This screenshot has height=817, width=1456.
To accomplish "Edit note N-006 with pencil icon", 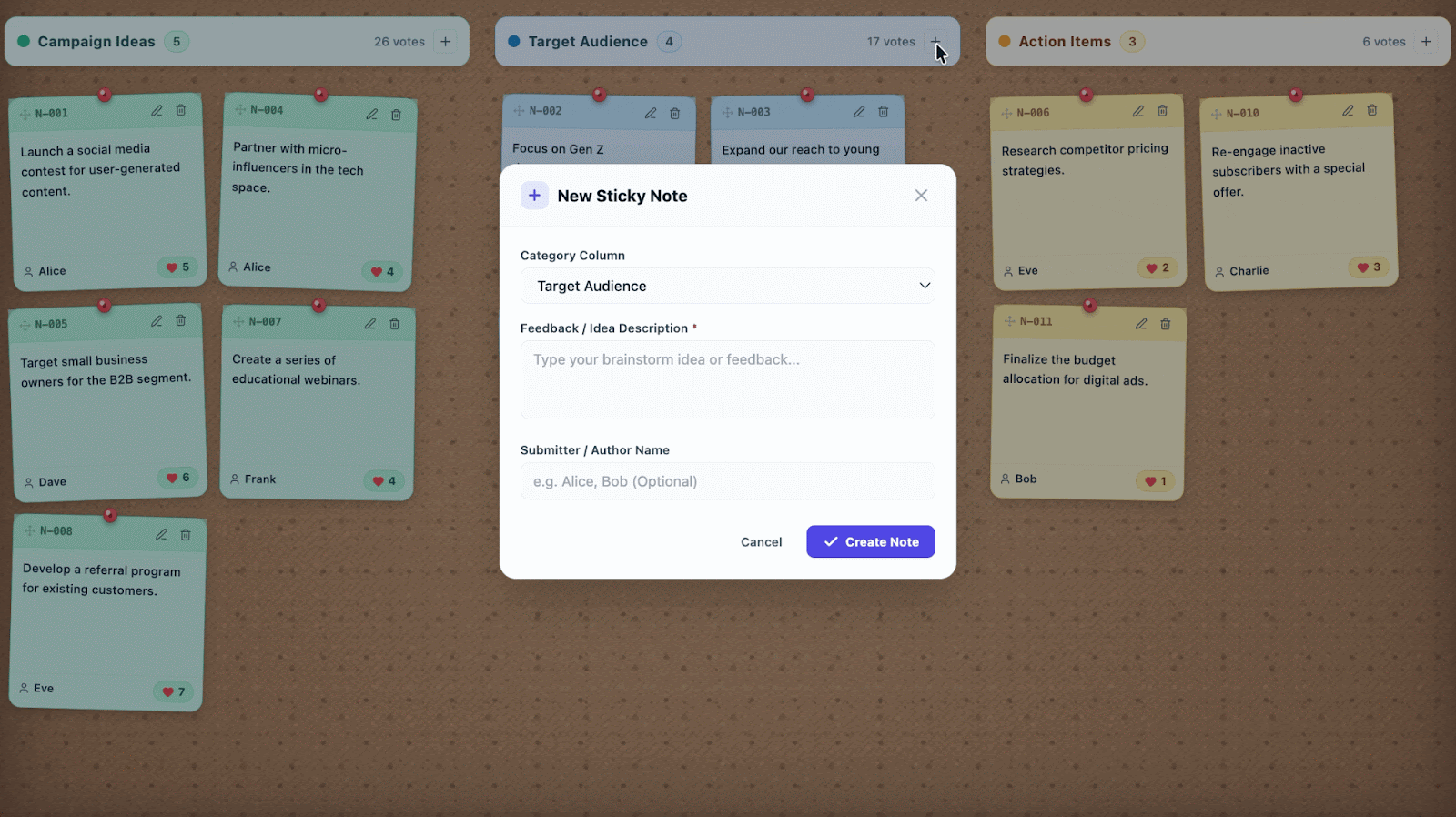I will (x=1138, y=111).
